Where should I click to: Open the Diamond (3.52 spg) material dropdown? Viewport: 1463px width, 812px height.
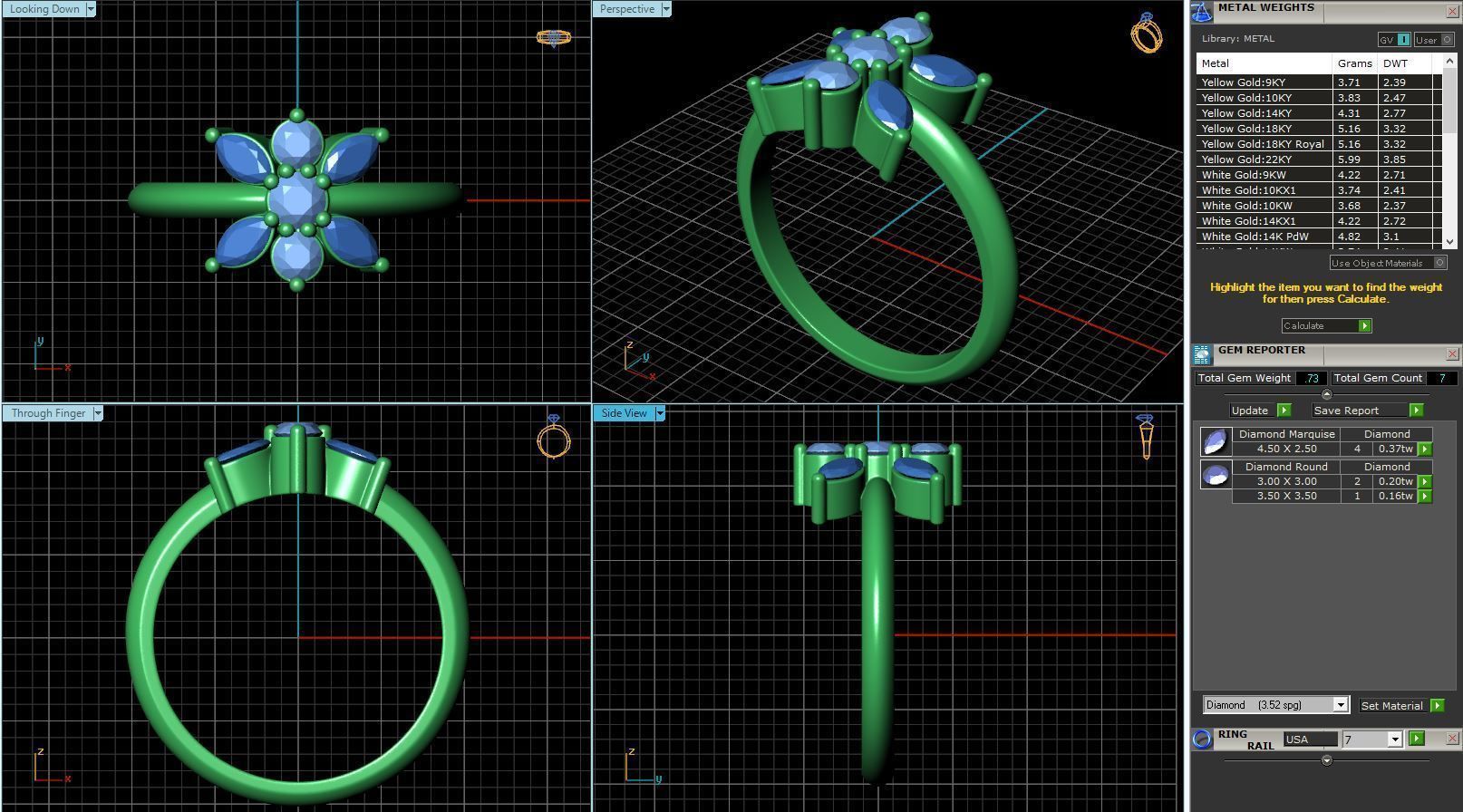pyautogui.click(x=1340, y=705)
